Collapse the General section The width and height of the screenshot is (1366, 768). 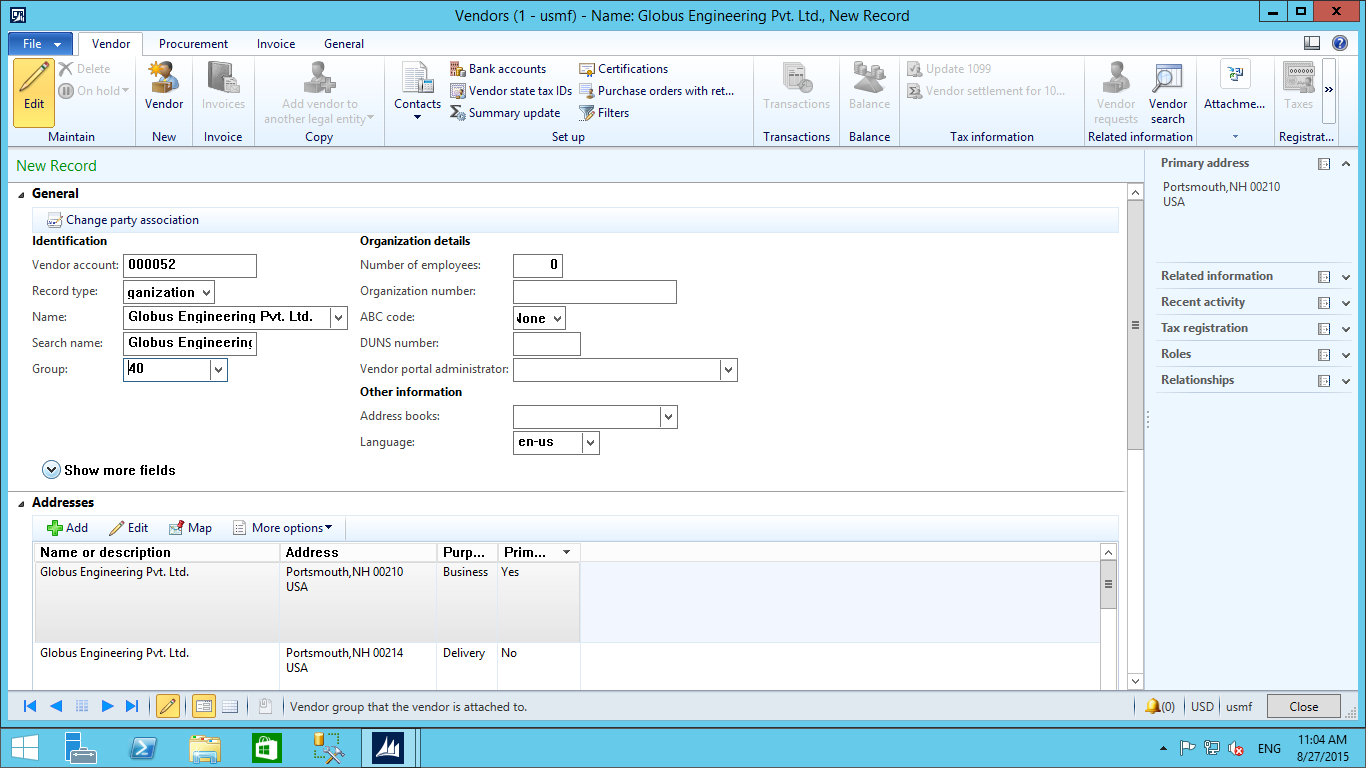[22, 194]
